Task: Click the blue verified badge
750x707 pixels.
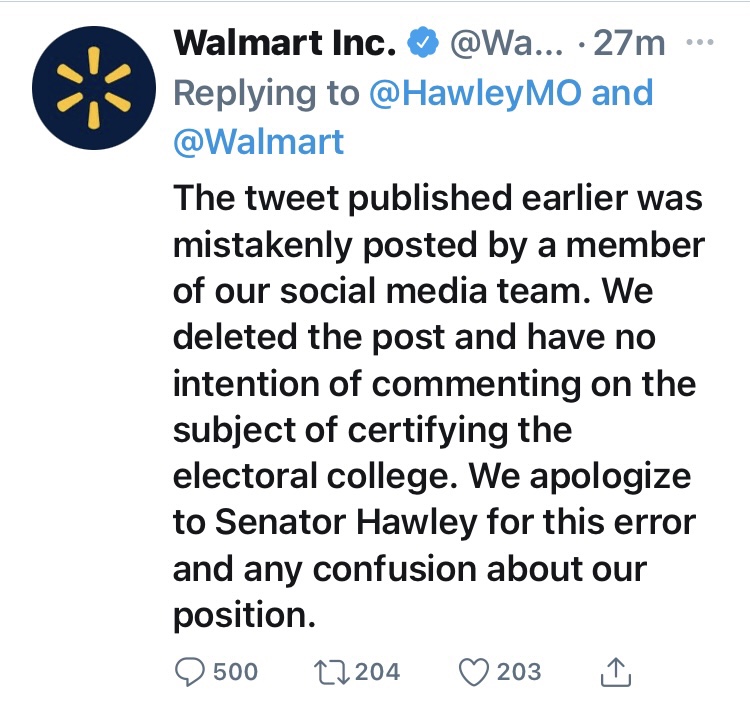Action: (x=424, y=43)
